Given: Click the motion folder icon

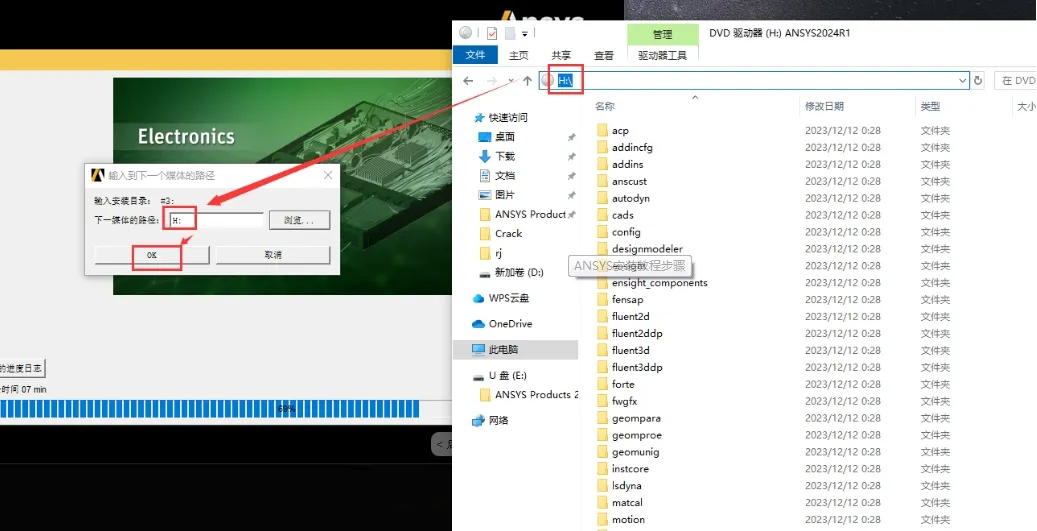Looking at the screenshot, I should [602, 519].
